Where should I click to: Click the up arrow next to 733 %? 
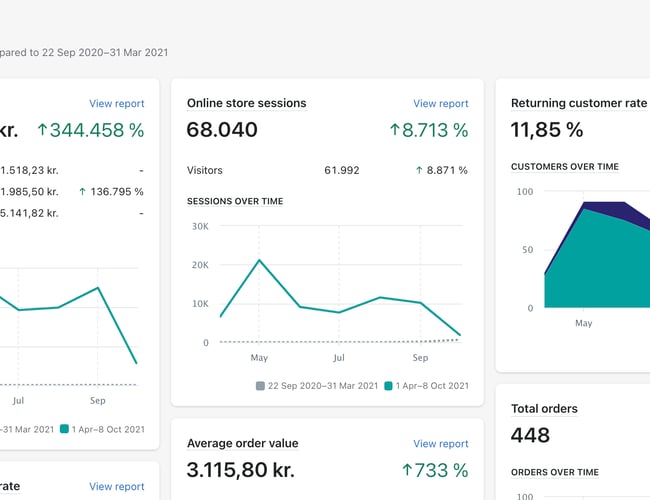407,469
